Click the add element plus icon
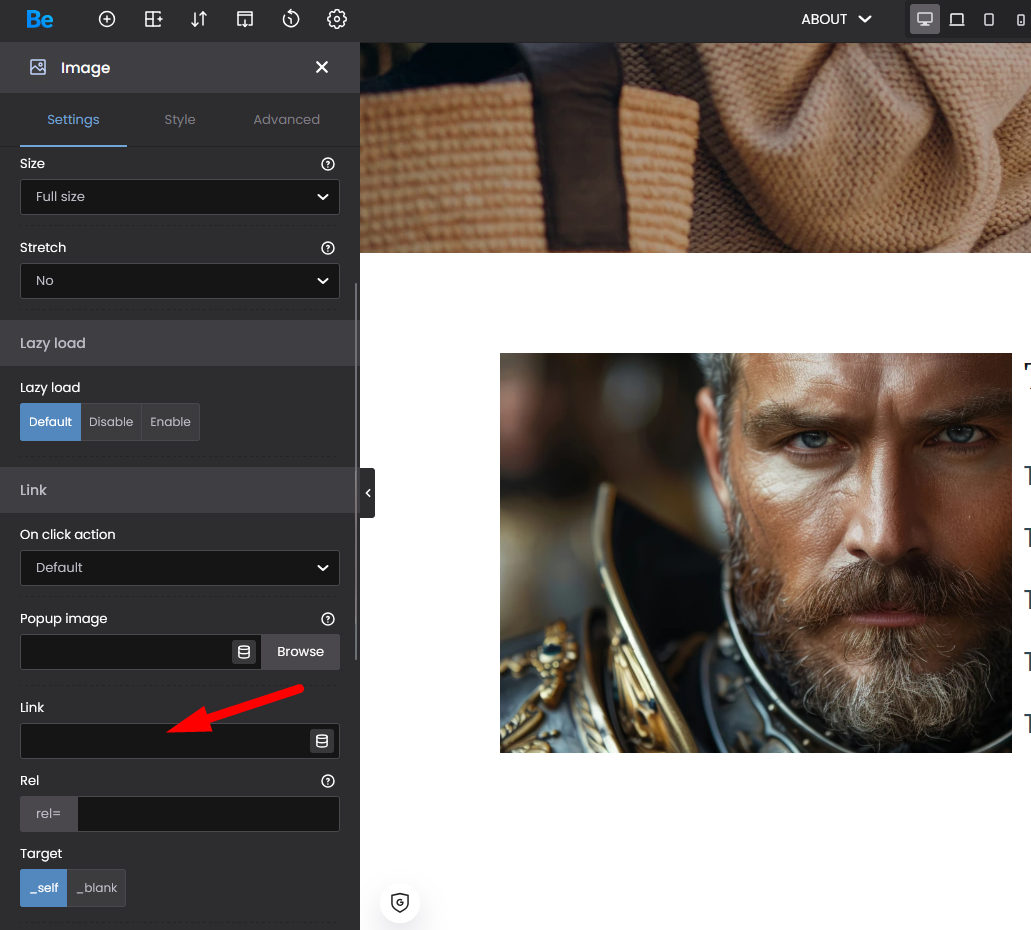The image size is (1031, 930). pyautogui.click(x=107, y=19)
